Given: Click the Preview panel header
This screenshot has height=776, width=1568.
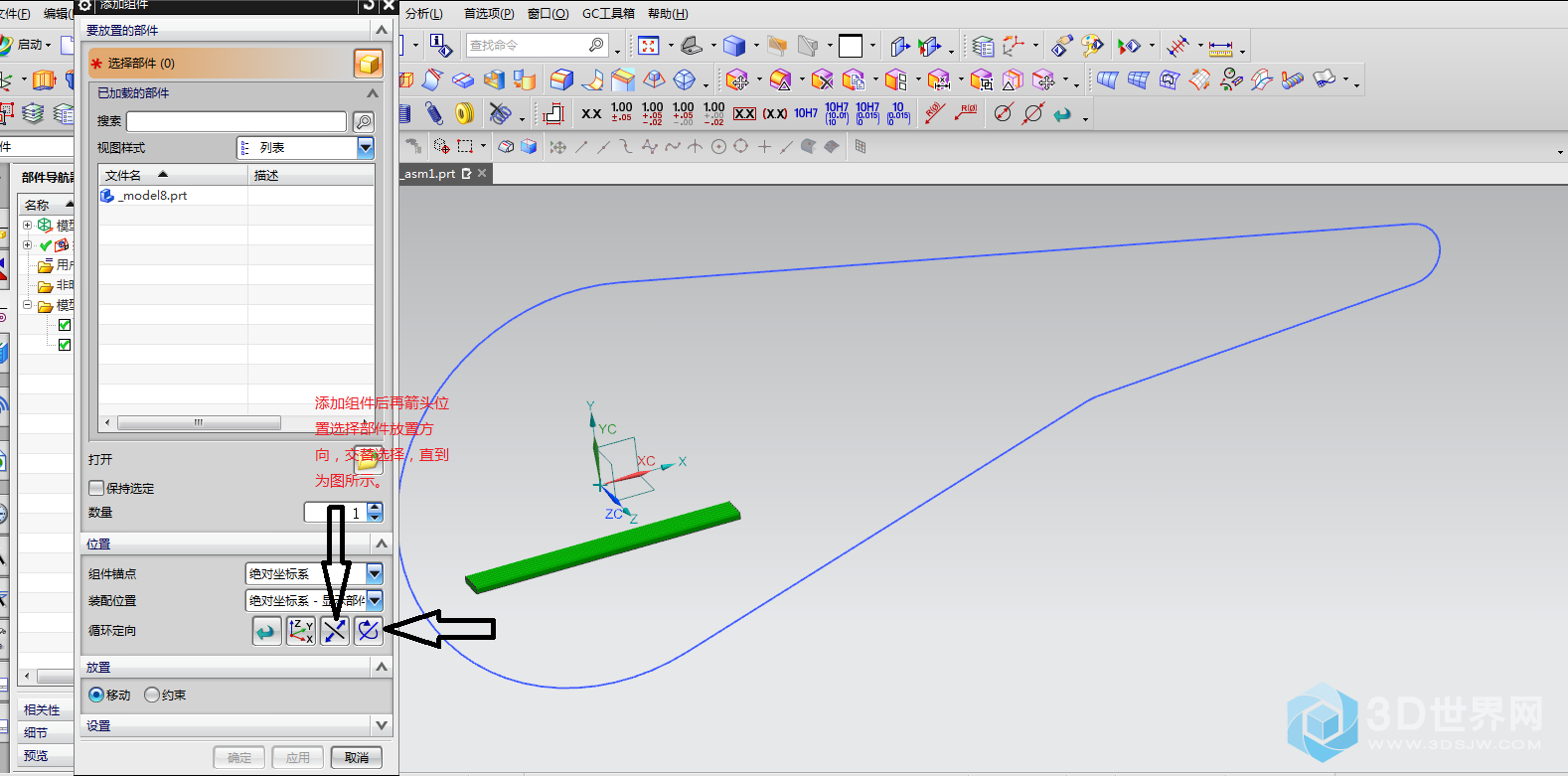Looking at the screenshot, I should tap(46, 755).
